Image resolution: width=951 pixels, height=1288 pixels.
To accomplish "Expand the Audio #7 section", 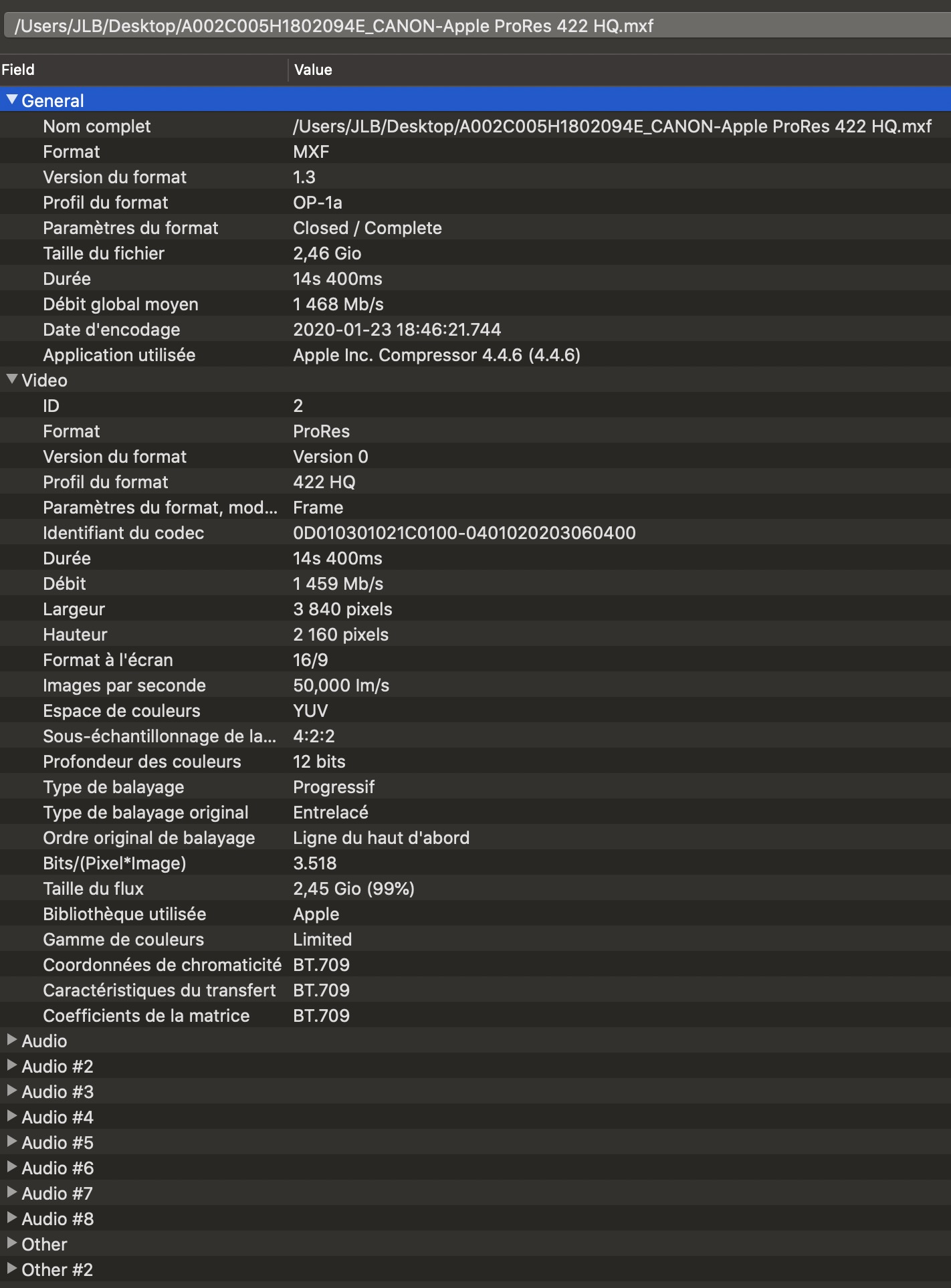I will click(x=11, y=1192).
